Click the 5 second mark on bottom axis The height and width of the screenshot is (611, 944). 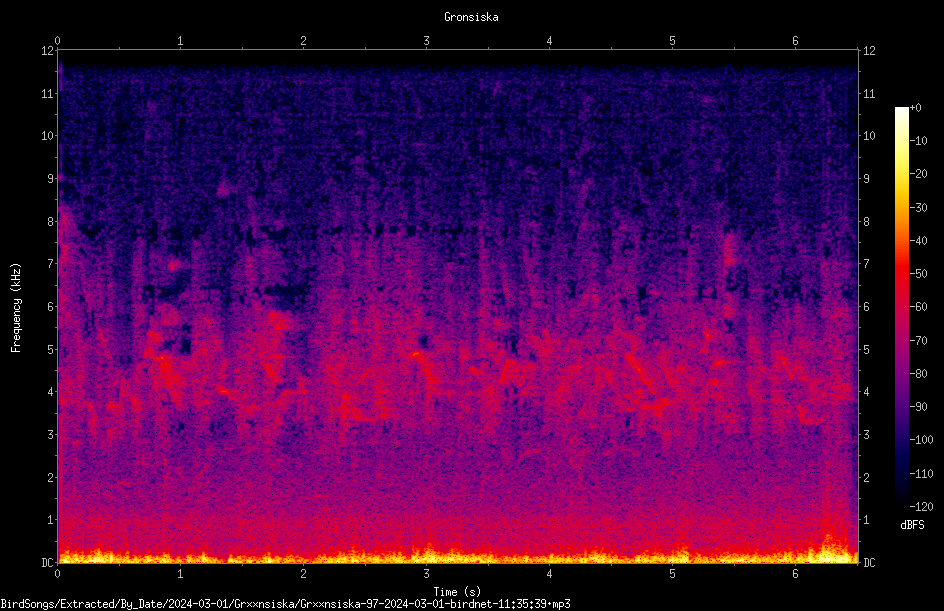click(x=672, y=574)
